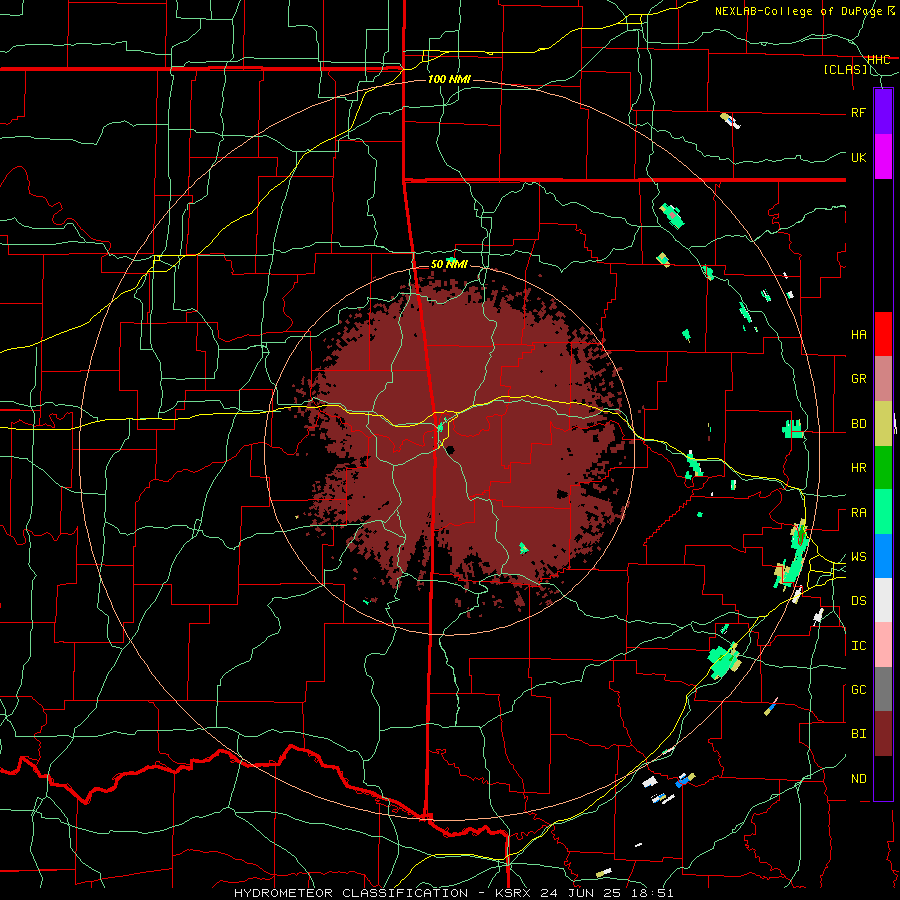Click the HHC product code text

pyautogui.click(x=878, y=59)
